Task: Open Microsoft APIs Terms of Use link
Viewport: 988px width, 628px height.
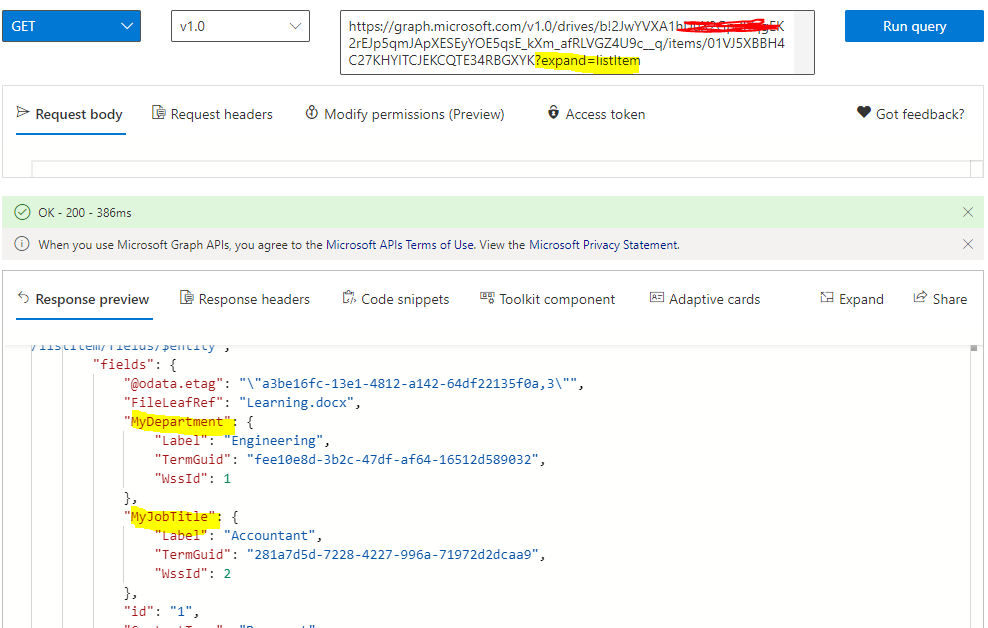Action: click(x=399, y=244)
